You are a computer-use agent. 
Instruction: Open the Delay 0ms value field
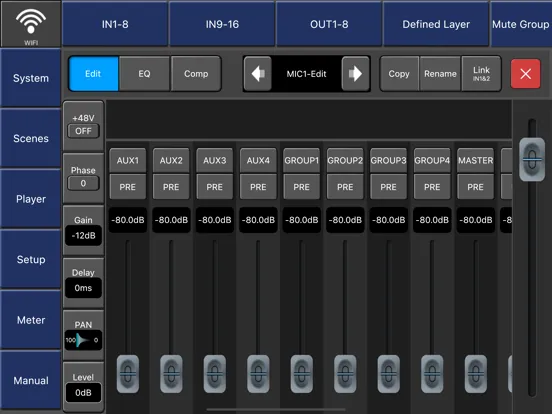83,288
